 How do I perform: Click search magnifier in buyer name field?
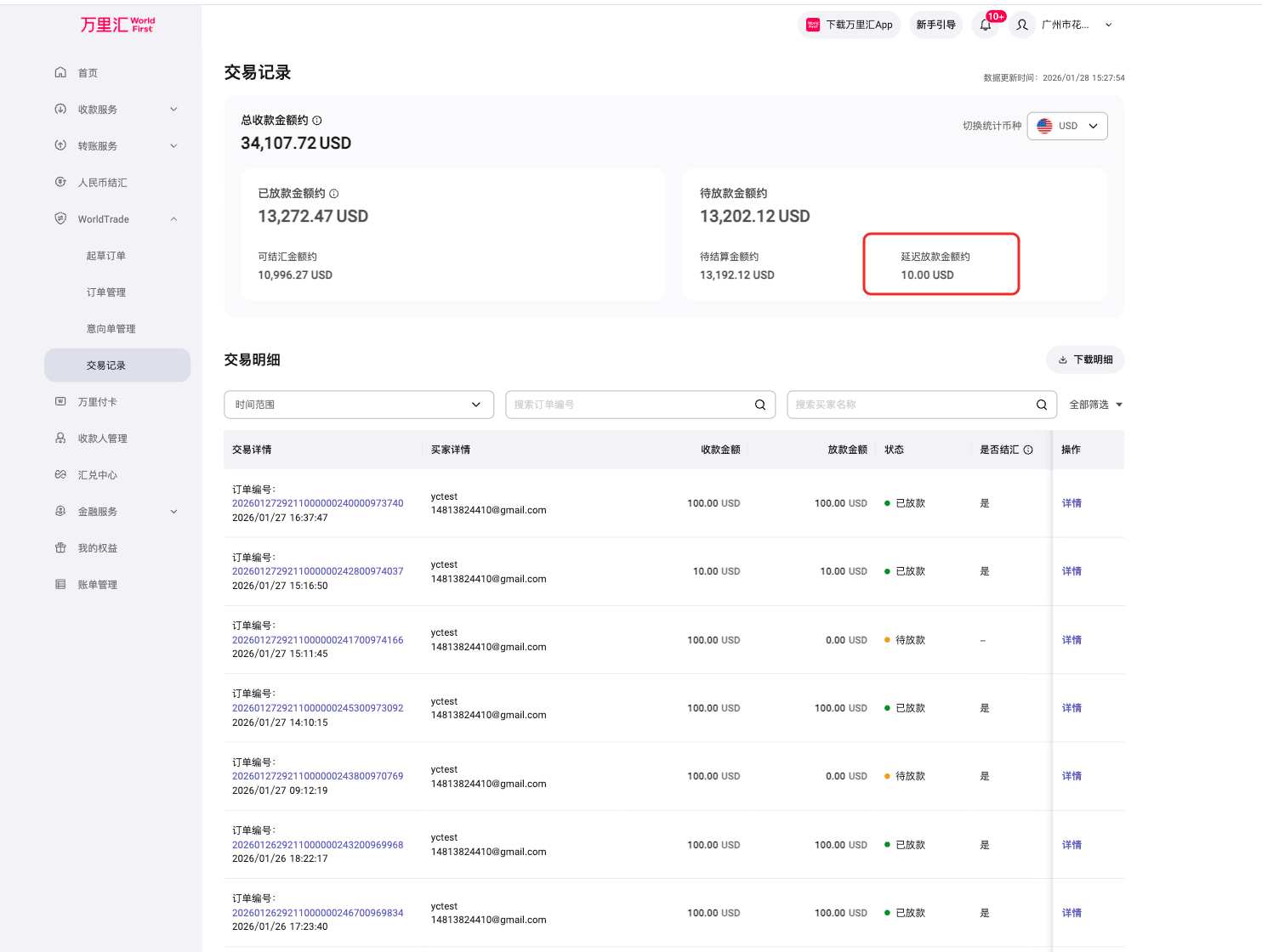(x=1041, y=405)
